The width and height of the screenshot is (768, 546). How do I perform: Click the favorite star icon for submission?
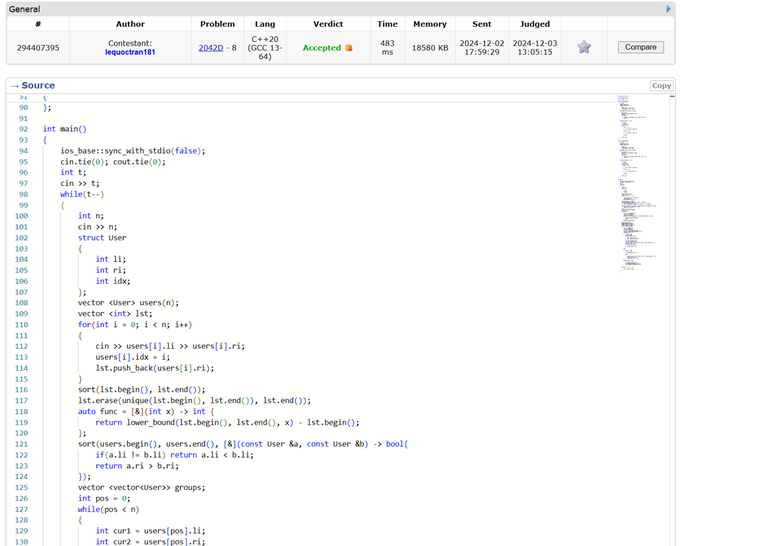[x=584, y=47]
